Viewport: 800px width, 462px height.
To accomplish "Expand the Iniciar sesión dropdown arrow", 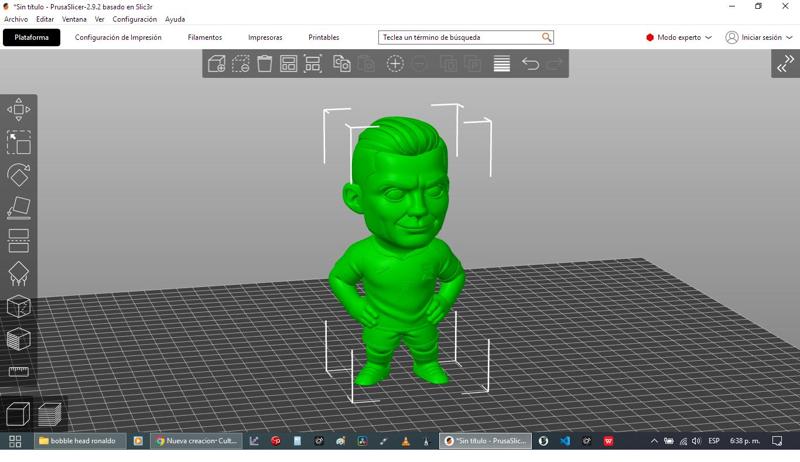I will tap(789, 37).
